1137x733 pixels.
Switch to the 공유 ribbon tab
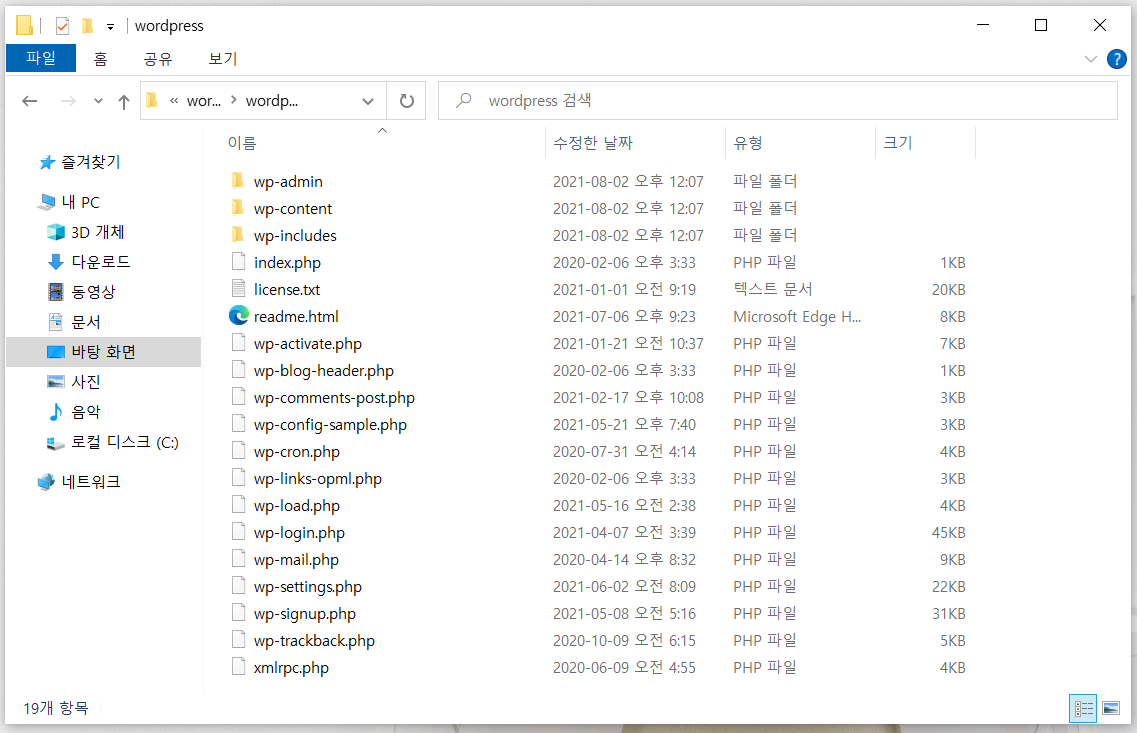(x=158, y=59)
